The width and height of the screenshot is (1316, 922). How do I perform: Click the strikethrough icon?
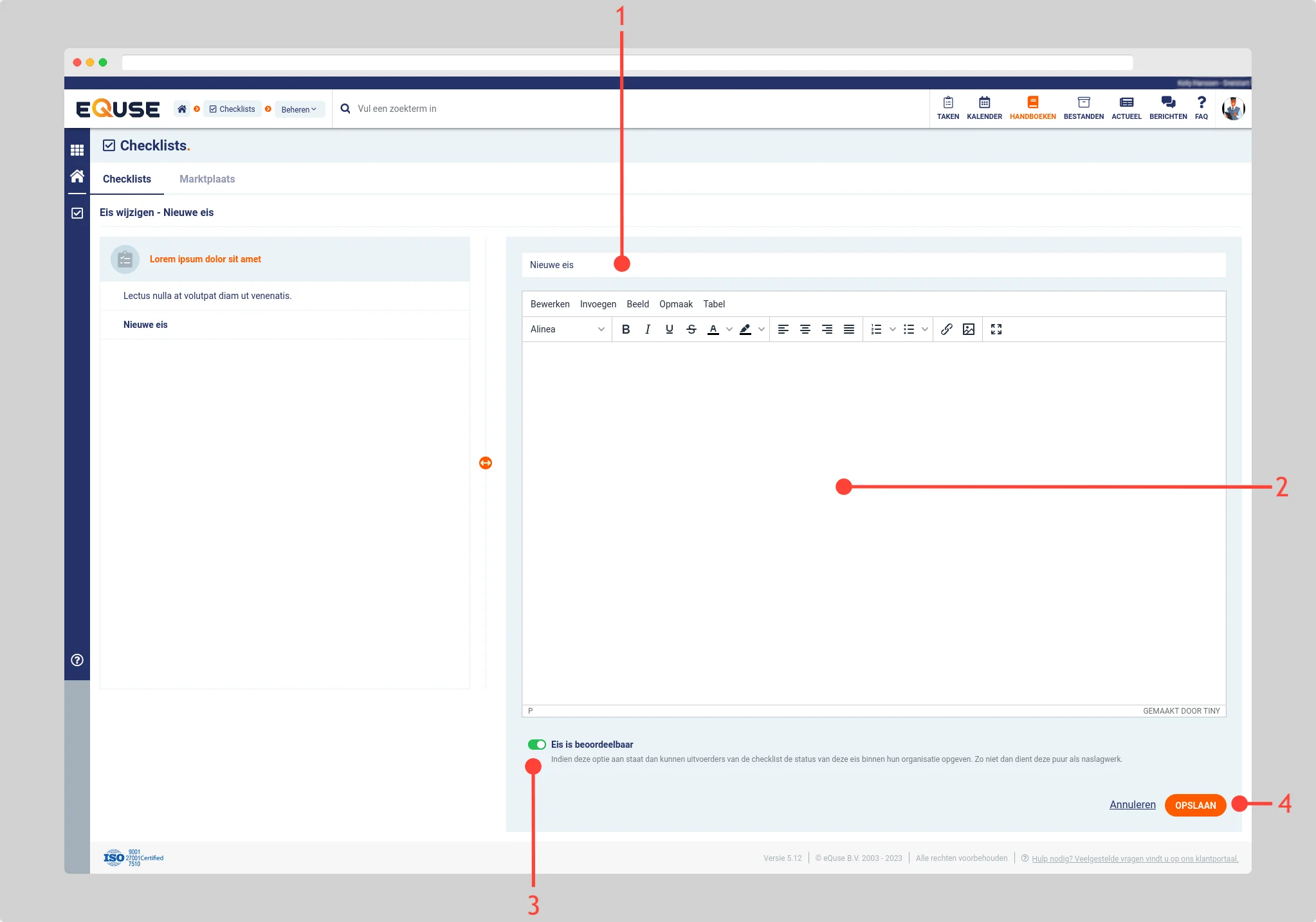point(691,329)
